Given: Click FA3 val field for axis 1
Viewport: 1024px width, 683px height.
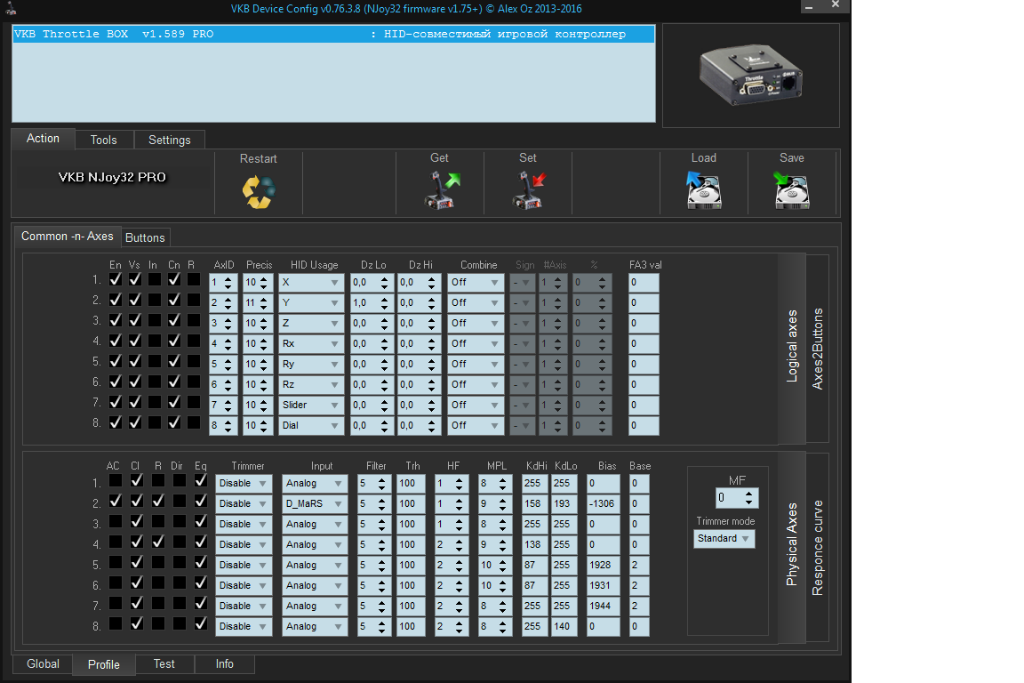Looking at the screenshot, I should coord(644,283).
